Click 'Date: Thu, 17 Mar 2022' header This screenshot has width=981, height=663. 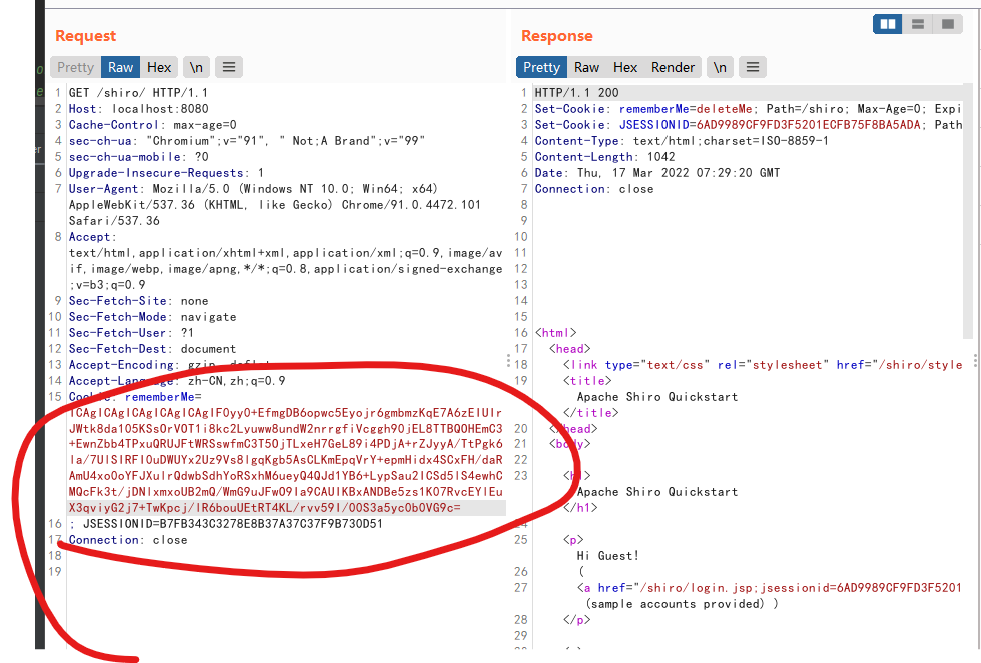(657, 173)
